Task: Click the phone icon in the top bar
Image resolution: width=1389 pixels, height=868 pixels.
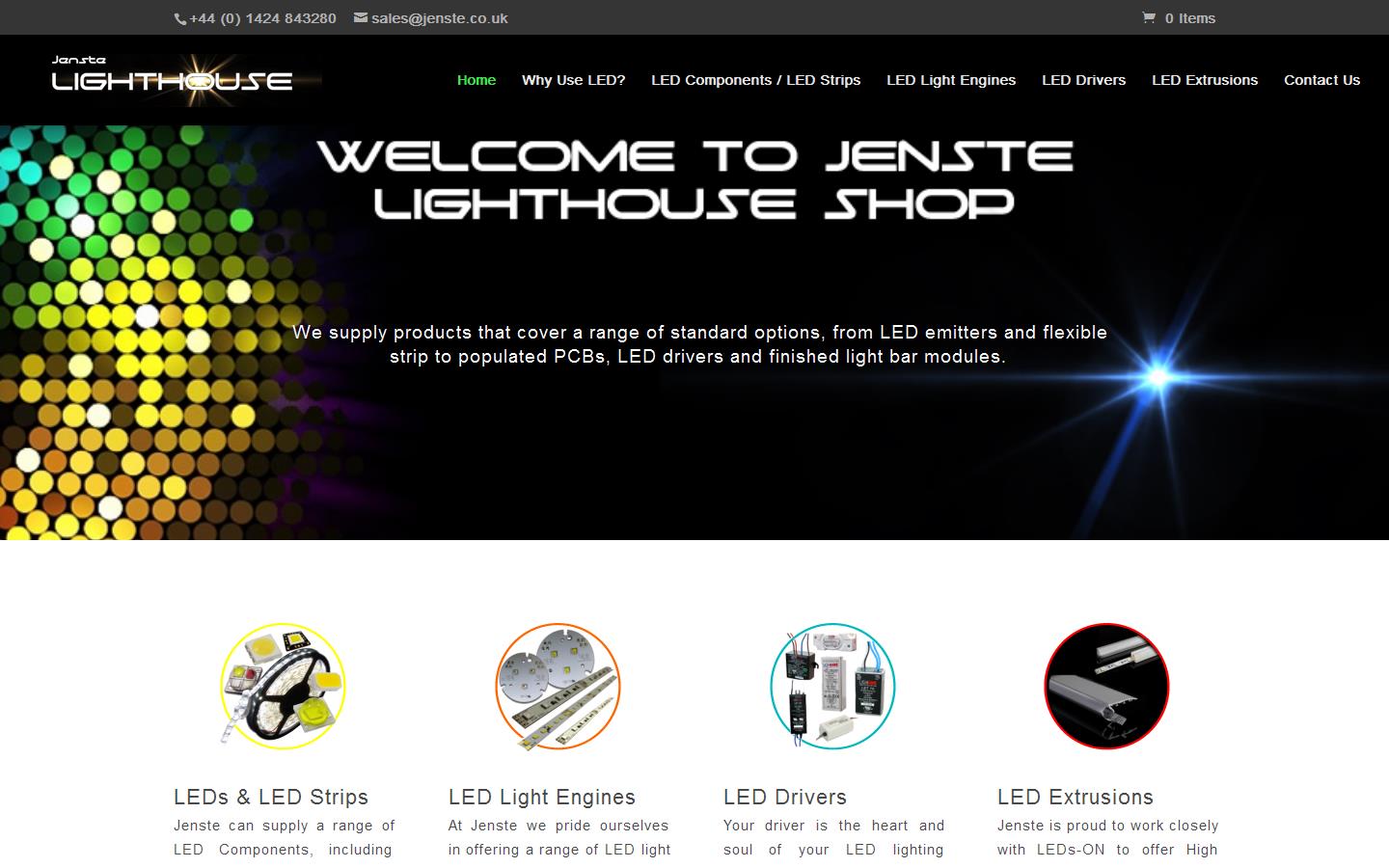Action: (x=179, y=17)
